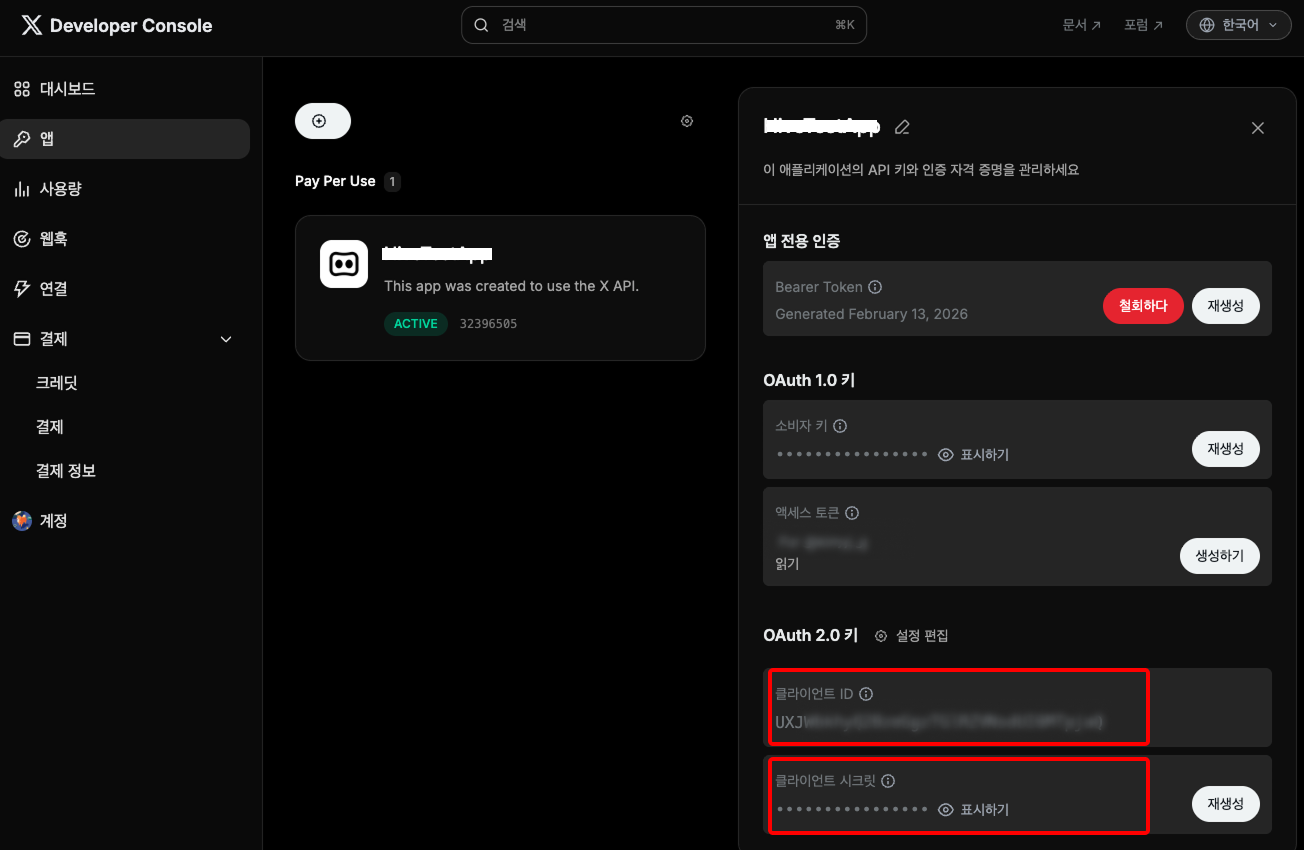Click info icon next to 액세스 토큰
The image size is (1304, 850).
click(852, 513)
